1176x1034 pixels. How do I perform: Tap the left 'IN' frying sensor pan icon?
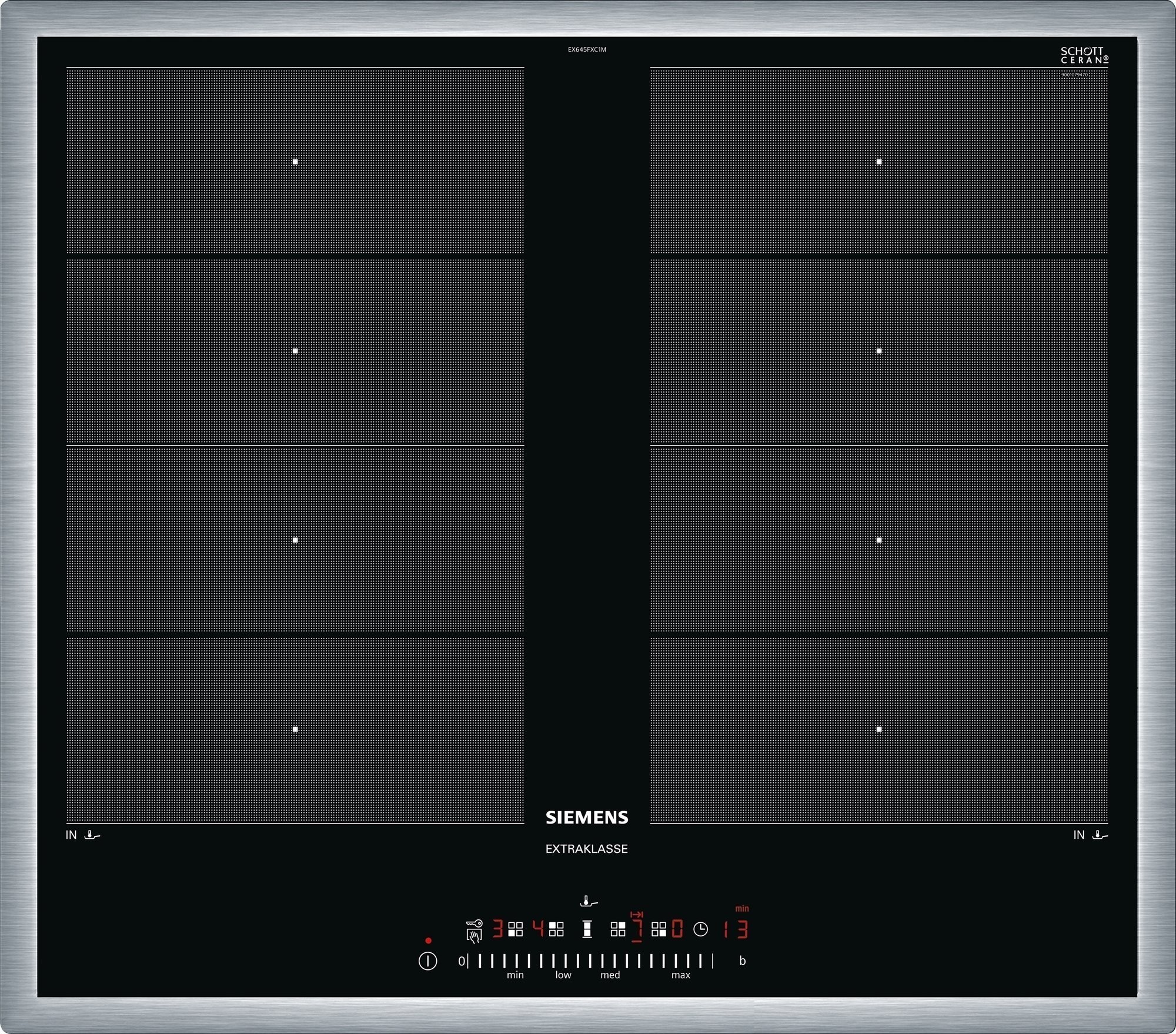92,834
